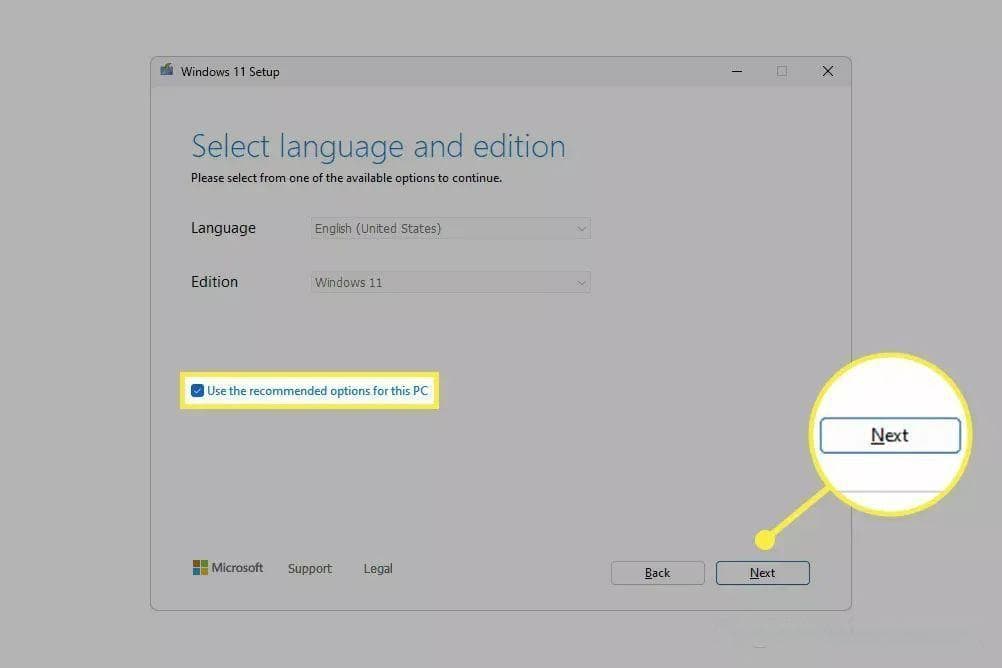Click the Next button in the dialog footer
Screen dimensions: 1002x668
(x=762, y=573)
